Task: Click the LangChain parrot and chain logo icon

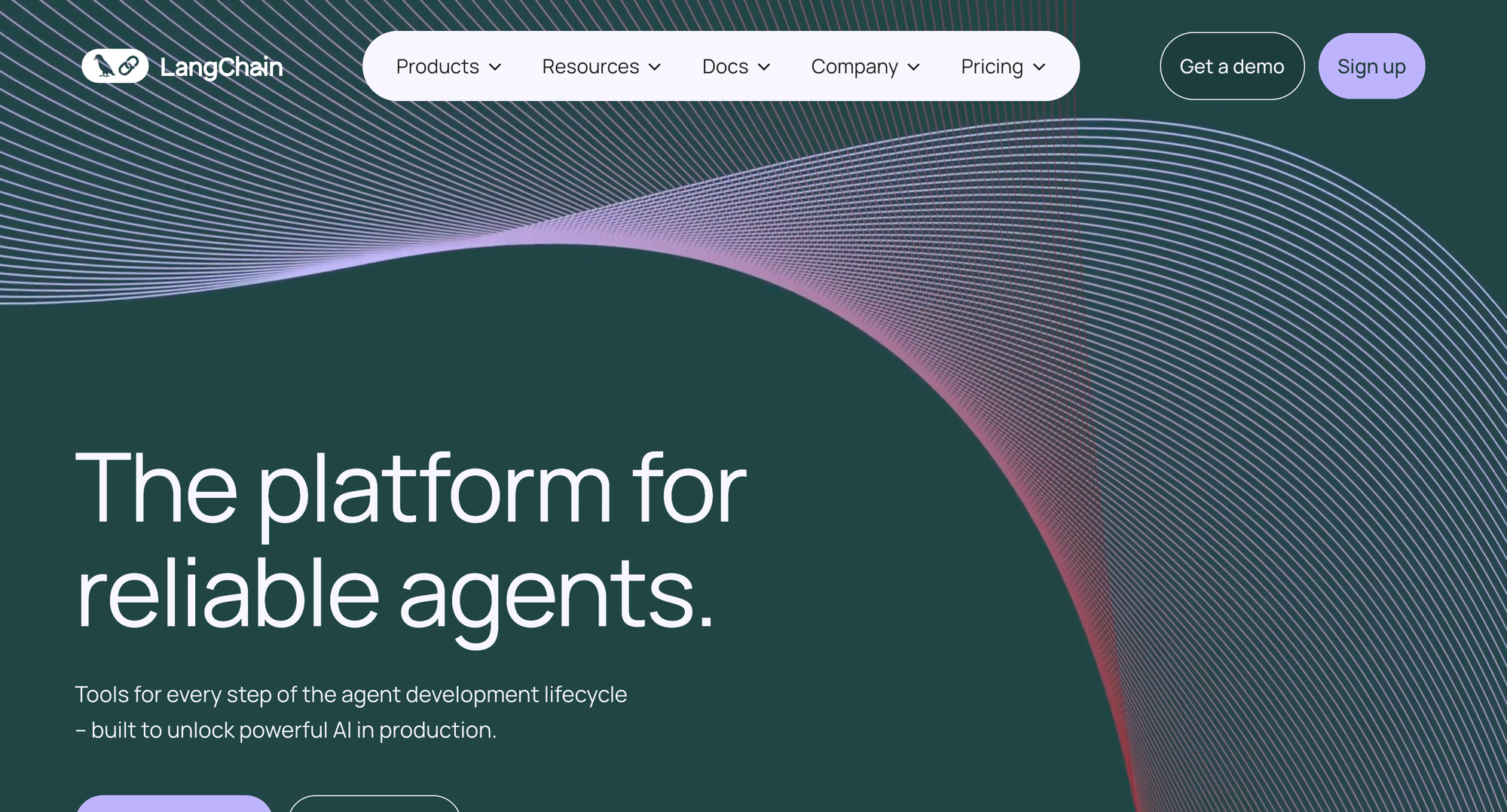Action: (x=115, y=66)
